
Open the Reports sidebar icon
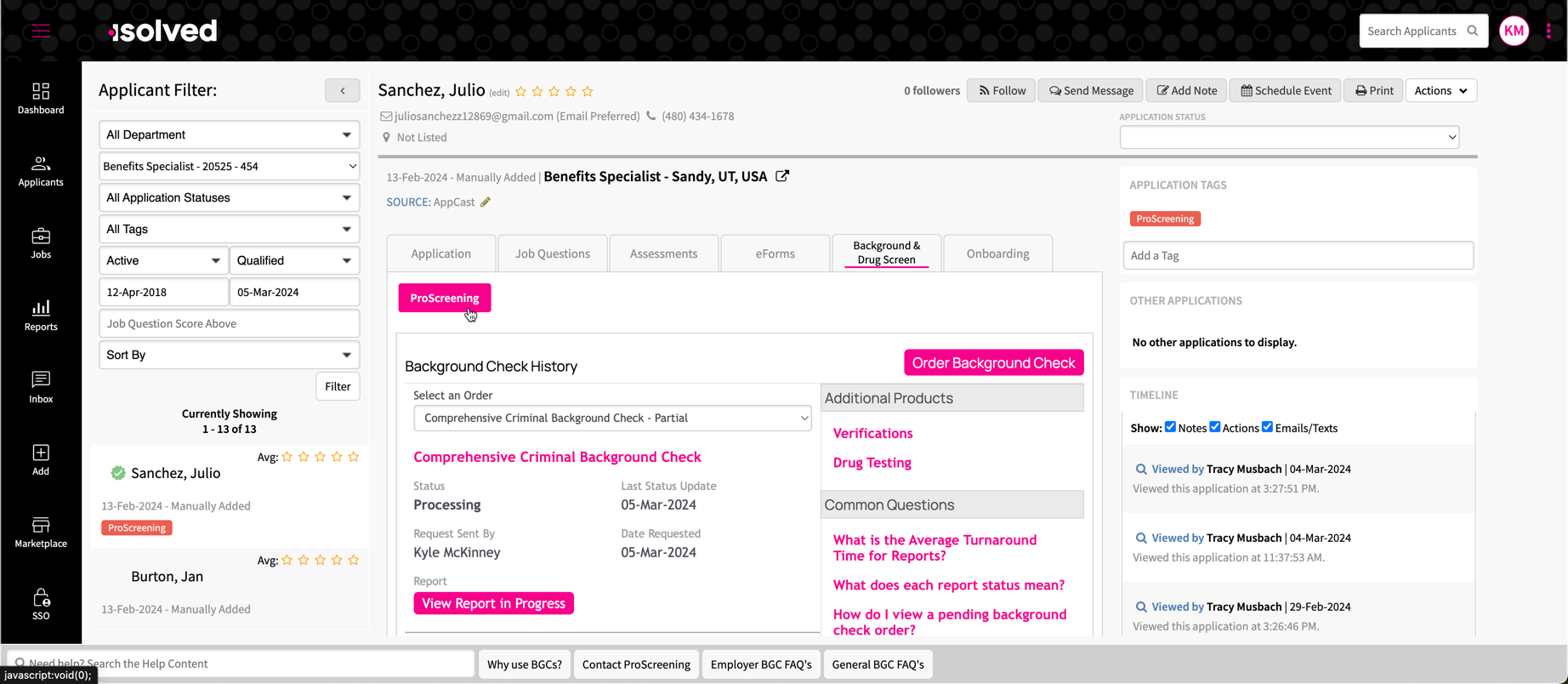[x=41, y=315]
